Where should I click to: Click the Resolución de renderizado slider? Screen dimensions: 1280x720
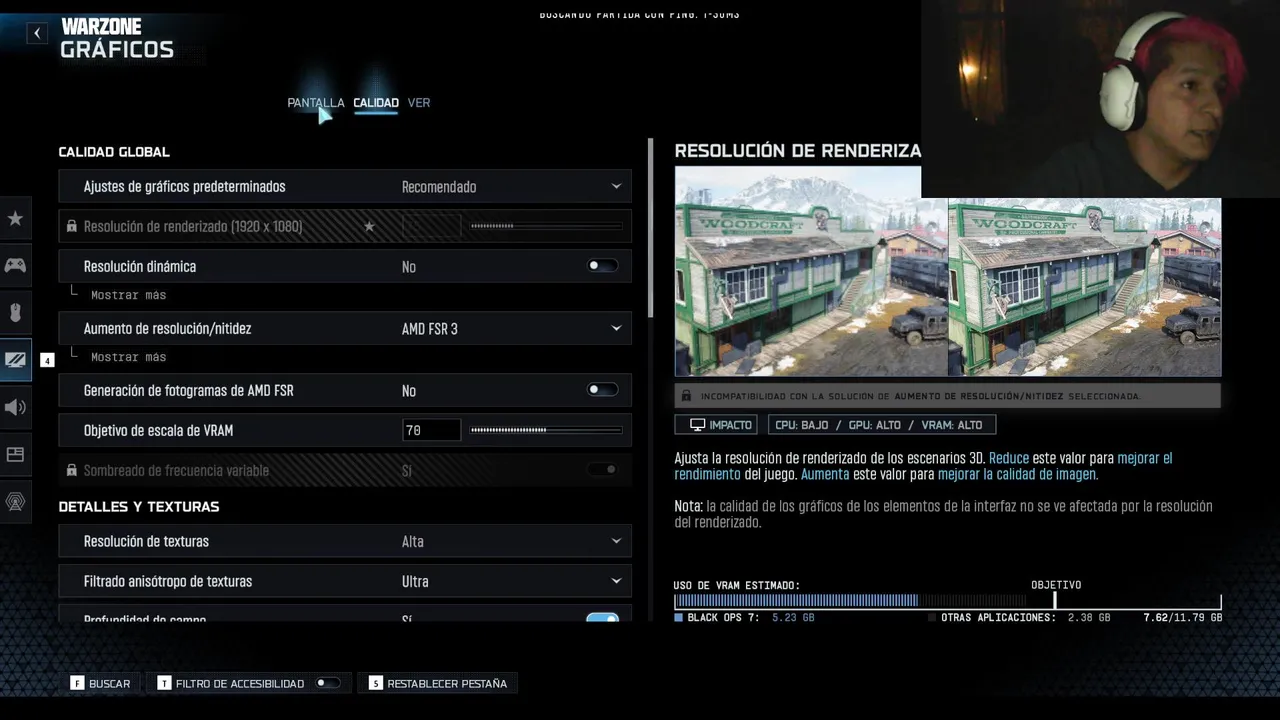click(x=546, y=226)
